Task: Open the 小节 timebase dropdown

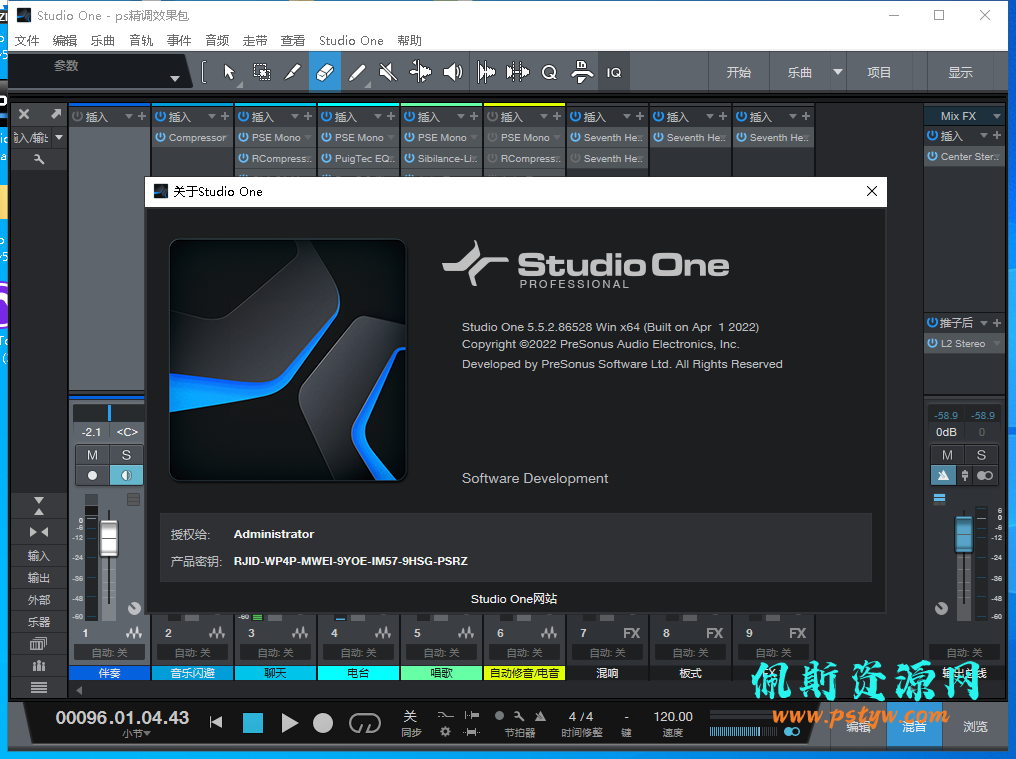Action: coord(137,734)
